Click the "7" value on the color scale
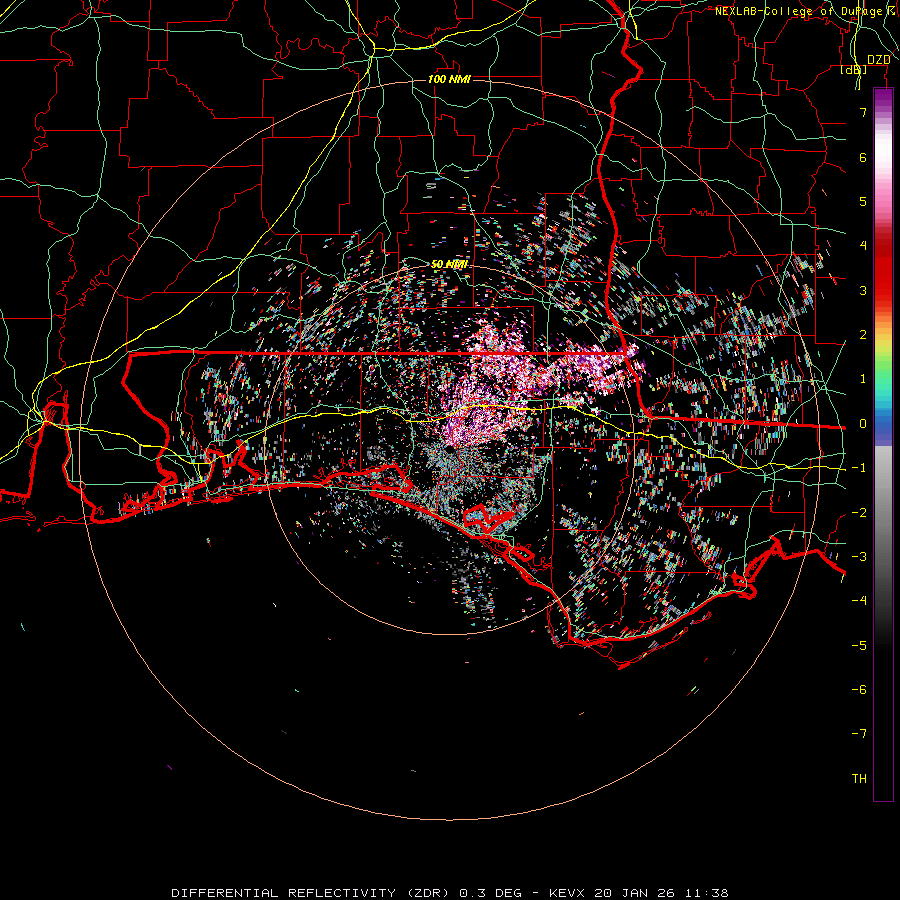900x900 pixels. coord(863,112)
